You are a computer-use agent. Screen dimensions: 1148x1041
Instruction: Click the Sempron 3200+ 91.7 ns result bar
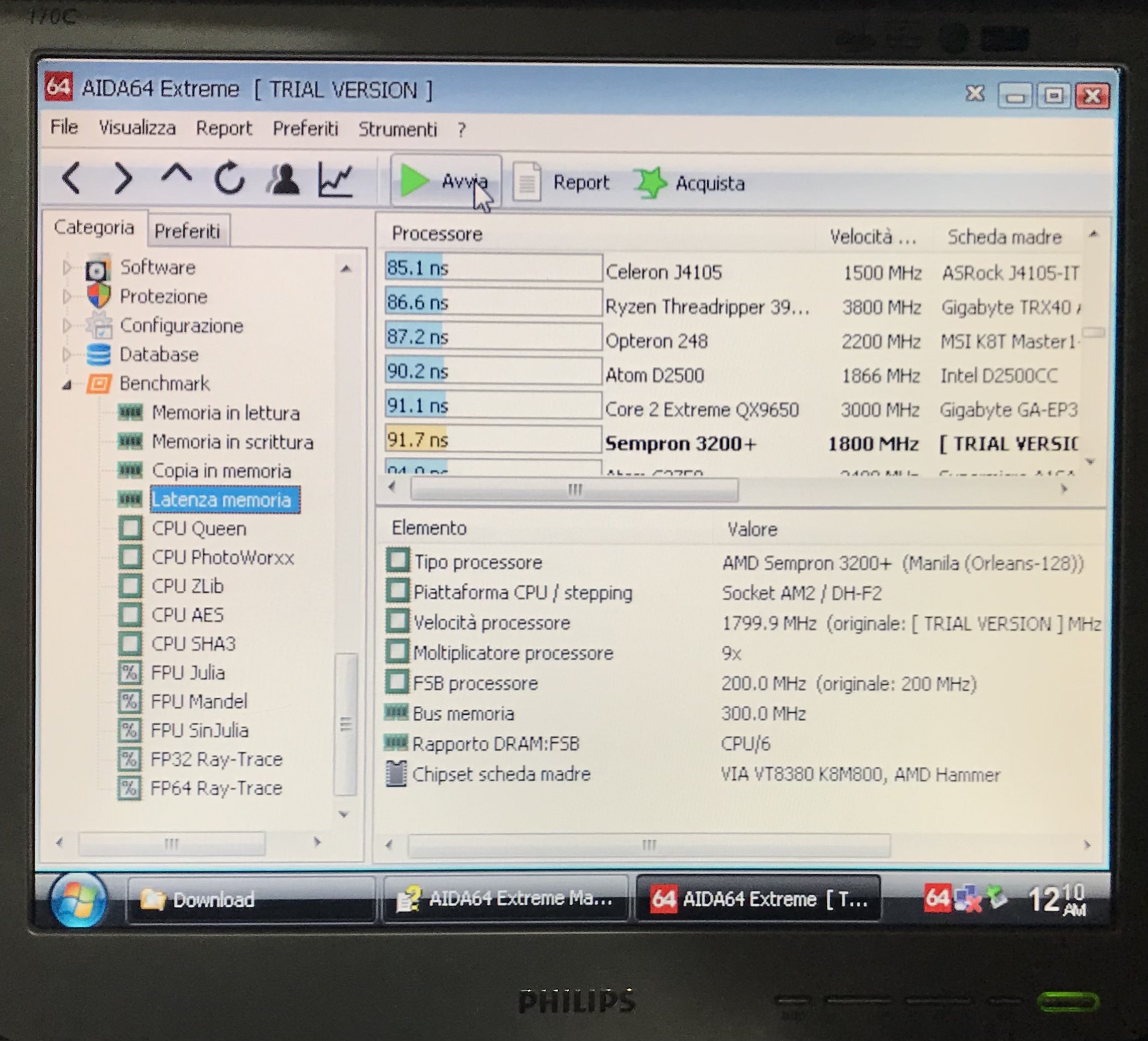coord(492,440)
